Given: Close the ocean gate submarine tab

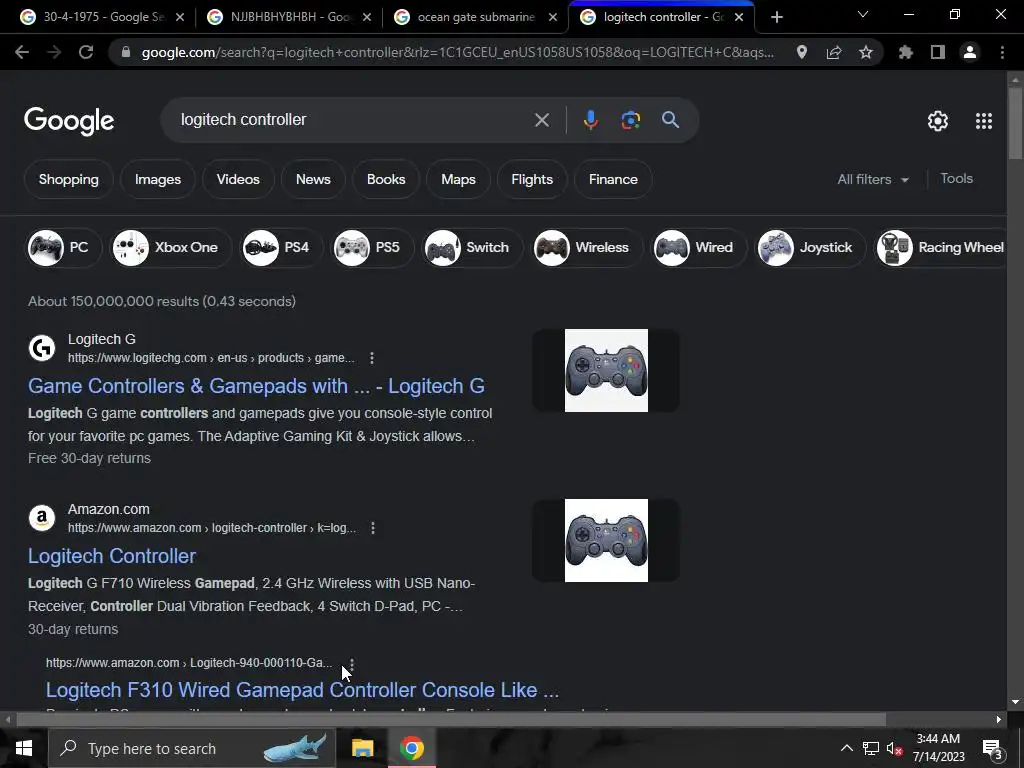Looking at the screenshot, I should (553, 18).
